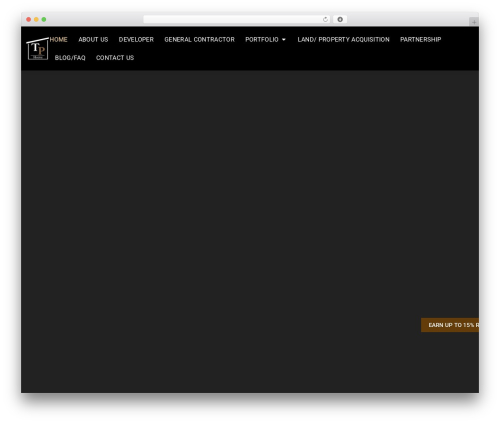Open a new browser tab with plus
500x423 pixels.
pyautogui.click(x=474, y=22)
